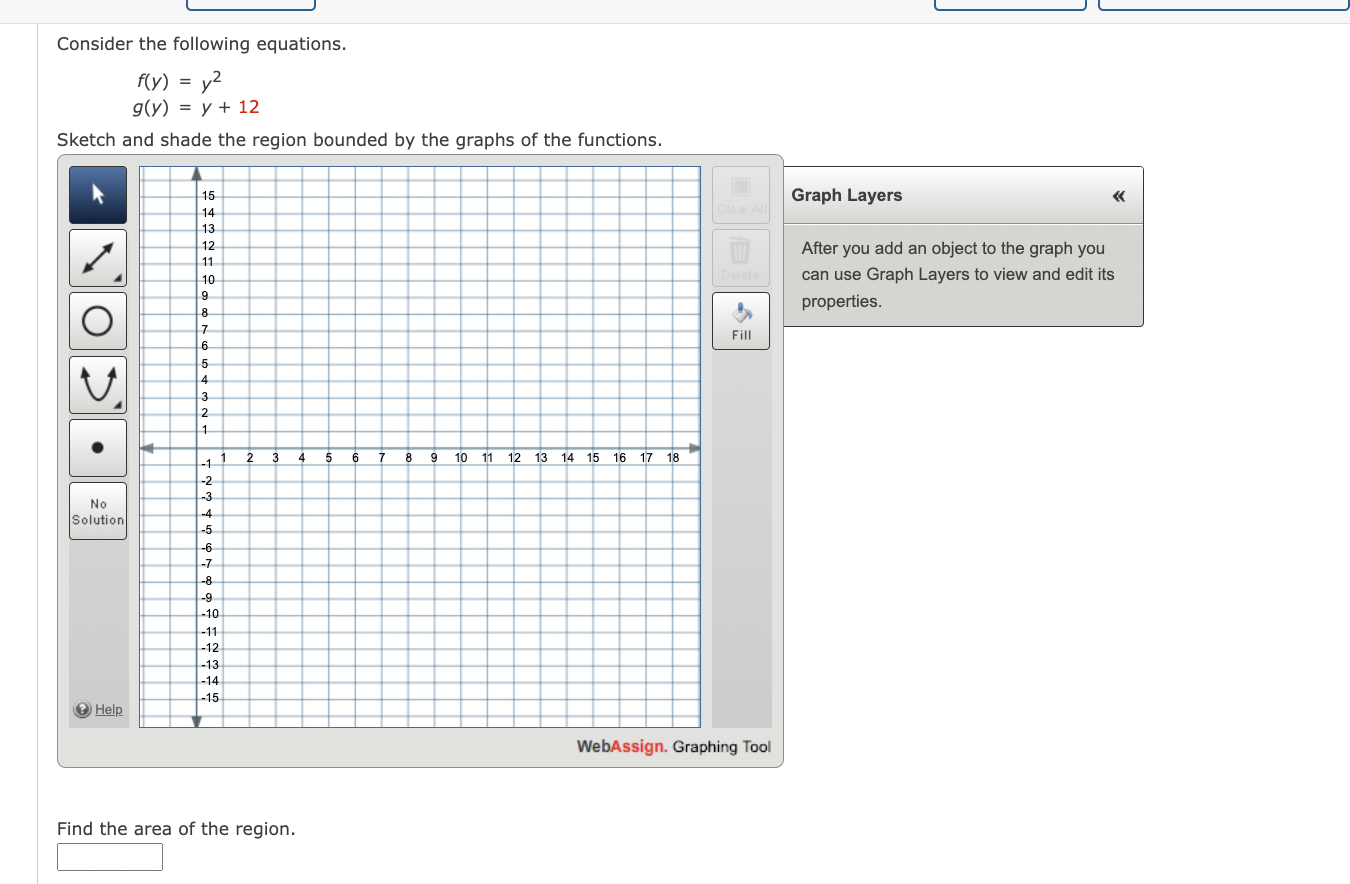Viewport: 1350px width, 884px height.
Task: Select the arrow selection tool
Action: (97, 194)
